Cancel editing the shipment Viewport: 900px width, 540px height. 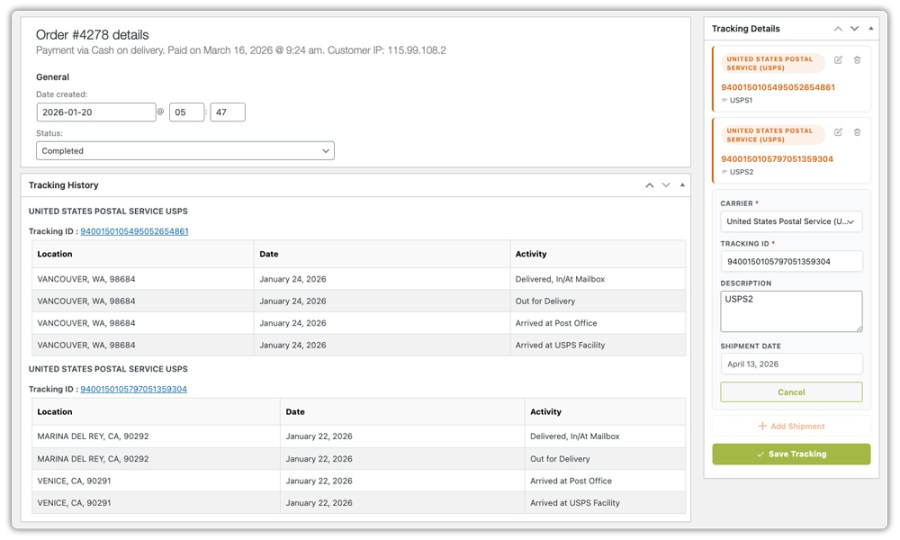791,392
